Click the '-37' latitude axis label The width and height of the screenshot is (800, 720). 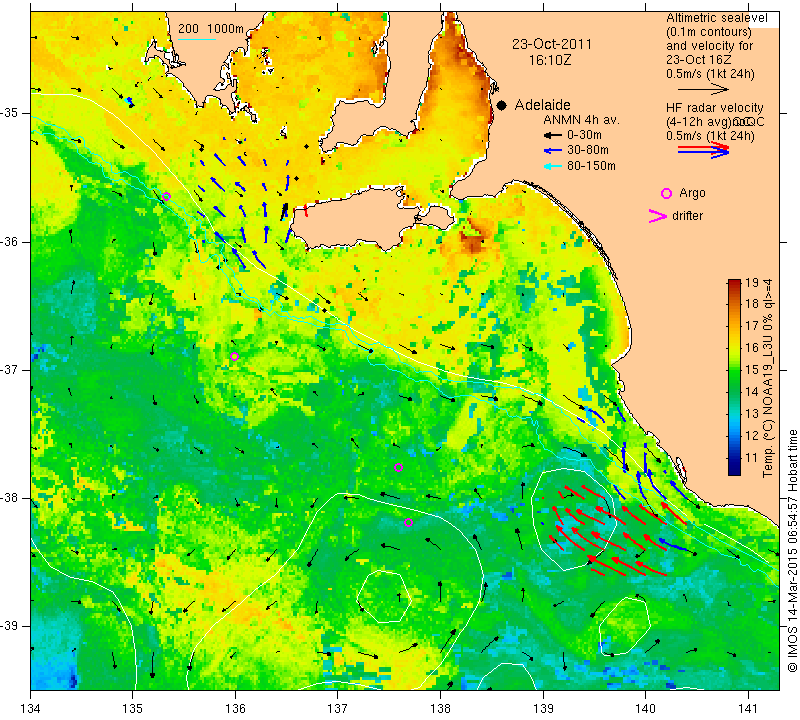click(x=11, y=369)
